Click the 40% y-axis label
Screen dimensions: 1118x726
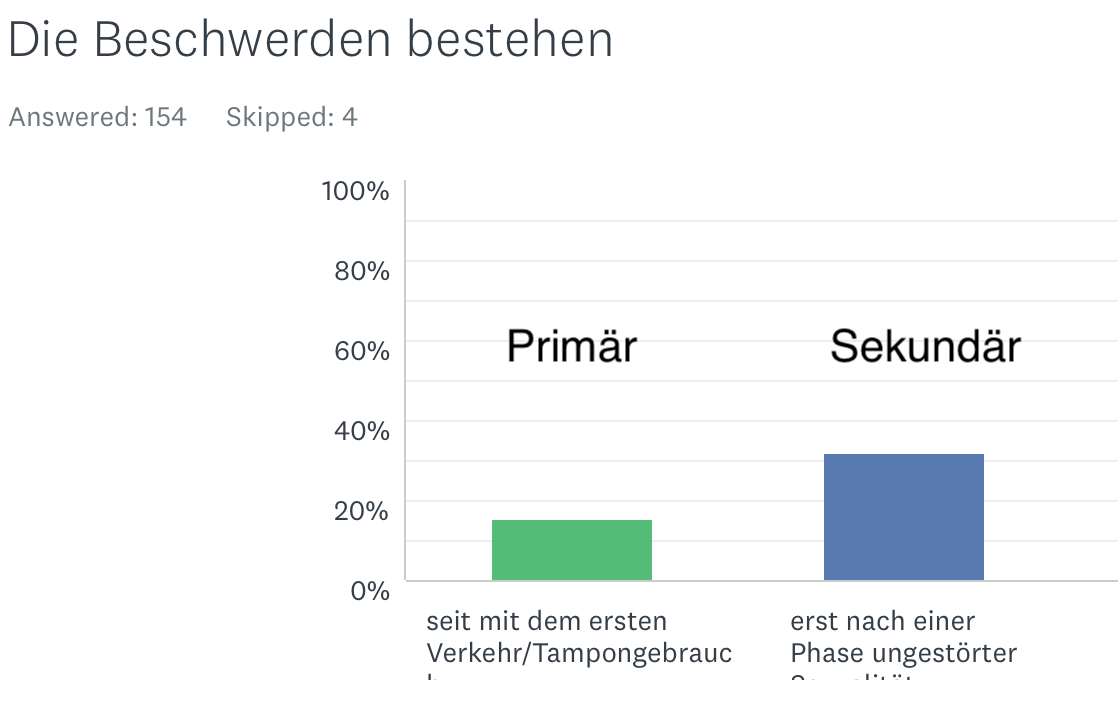pos(361,431)
